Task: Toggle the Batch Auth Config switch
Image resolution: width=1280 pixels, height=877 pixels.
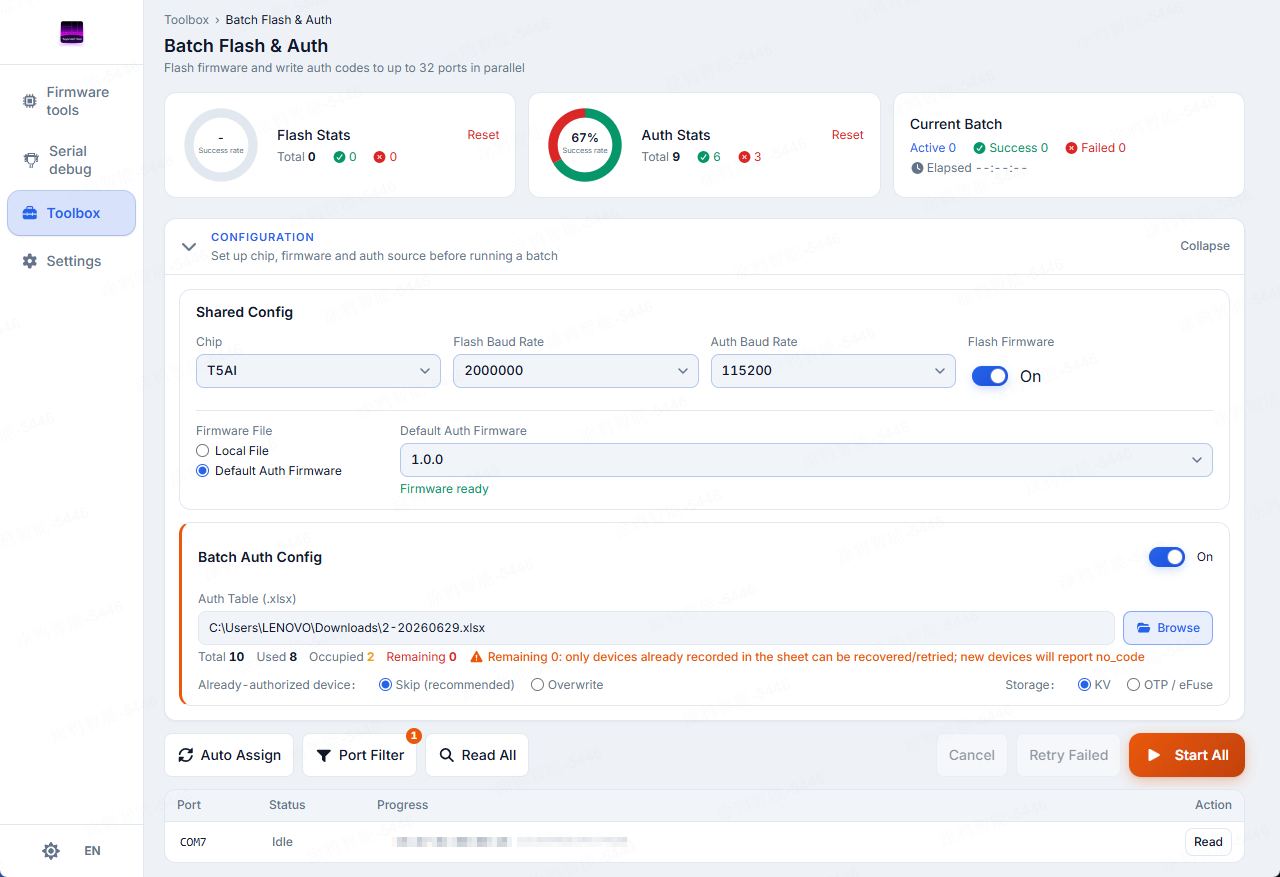Action: point(1167,557)
